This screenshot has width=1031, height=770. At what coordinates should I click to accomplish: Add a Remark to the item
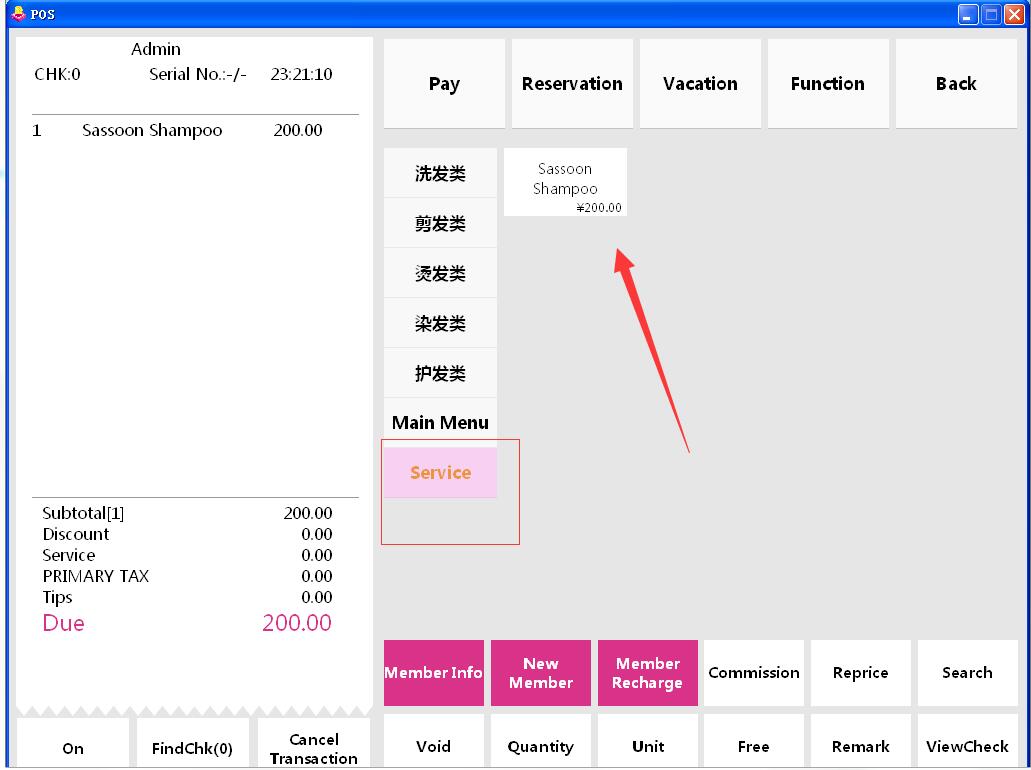point(861,742)
